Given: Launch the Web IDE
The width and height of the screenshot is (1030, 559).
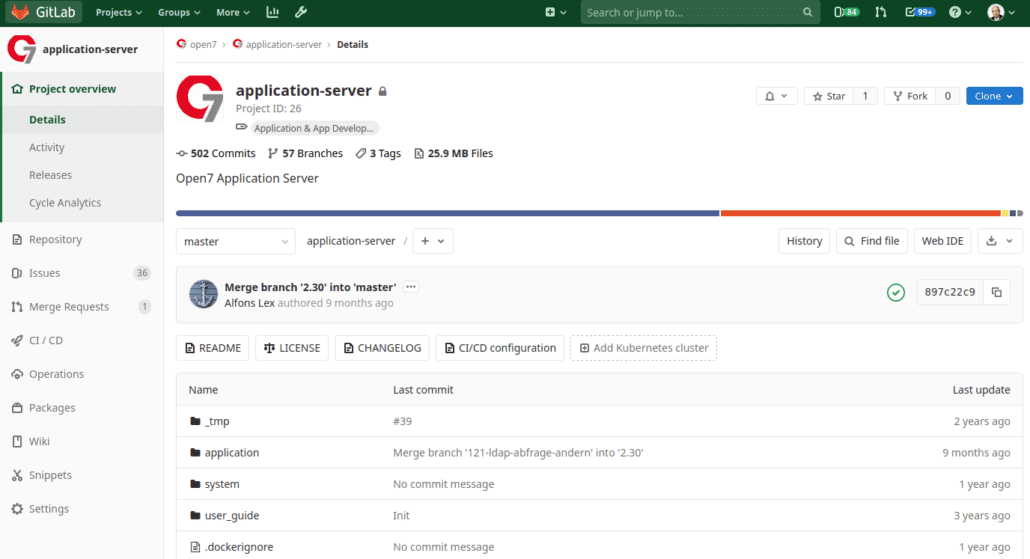Looking at the screenshot, I should coord(942,241).
